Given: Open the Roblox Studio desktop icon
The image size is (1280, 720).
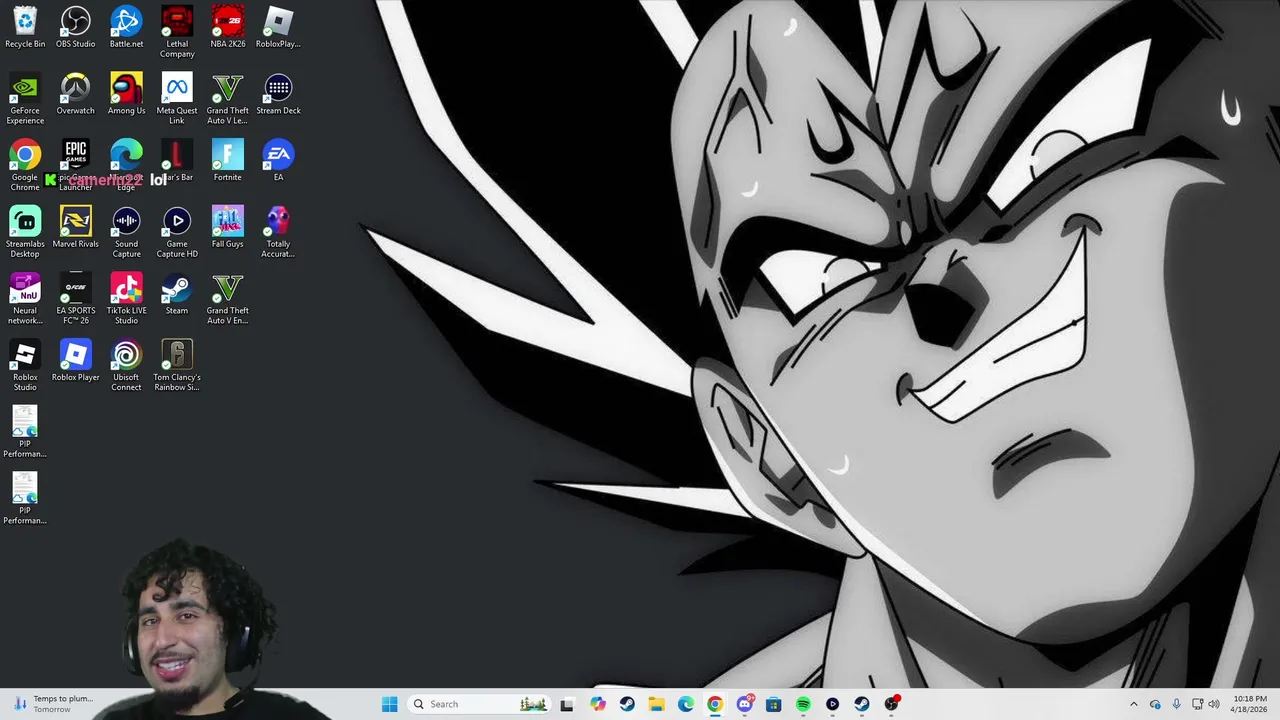Looking at the screenshot, I should point(25,365).
